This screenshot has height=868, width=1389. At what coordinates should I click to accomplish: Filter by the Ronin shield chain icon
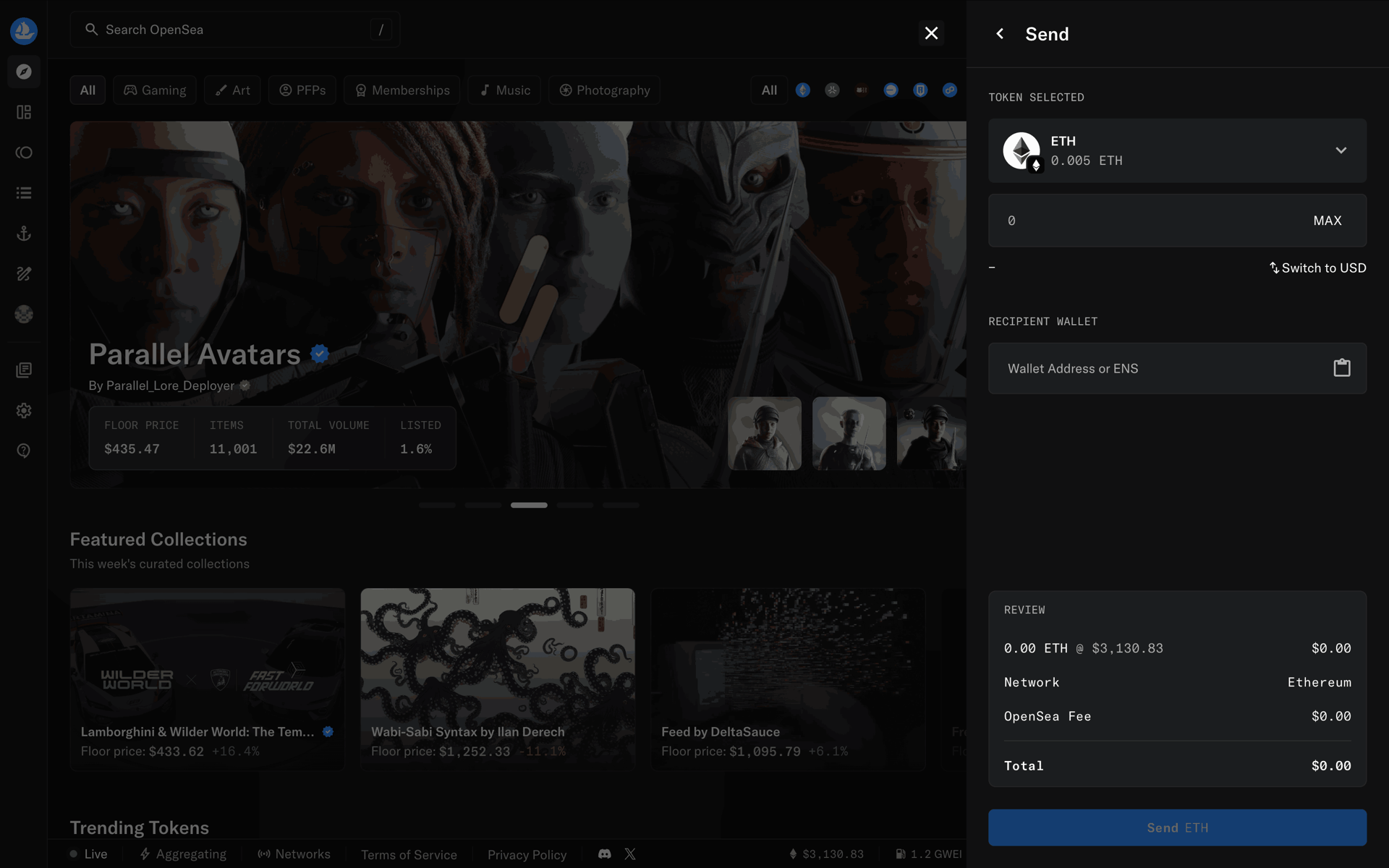(920, 90)
